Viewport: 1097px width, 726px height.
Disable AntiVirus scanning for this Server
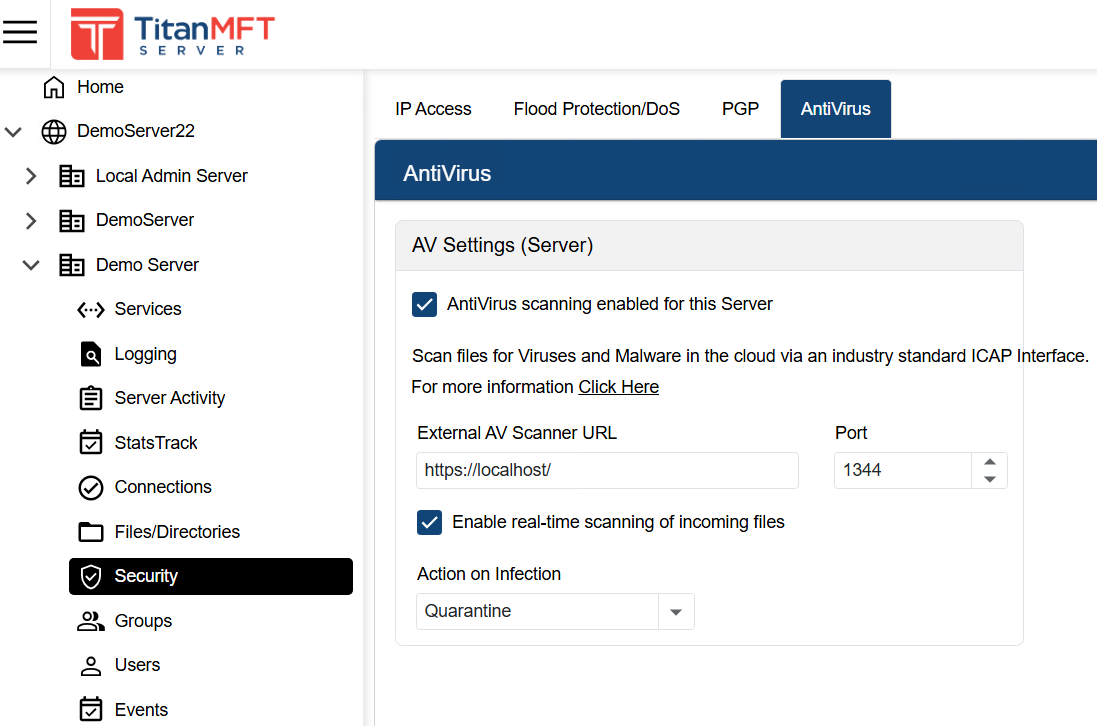424,304
